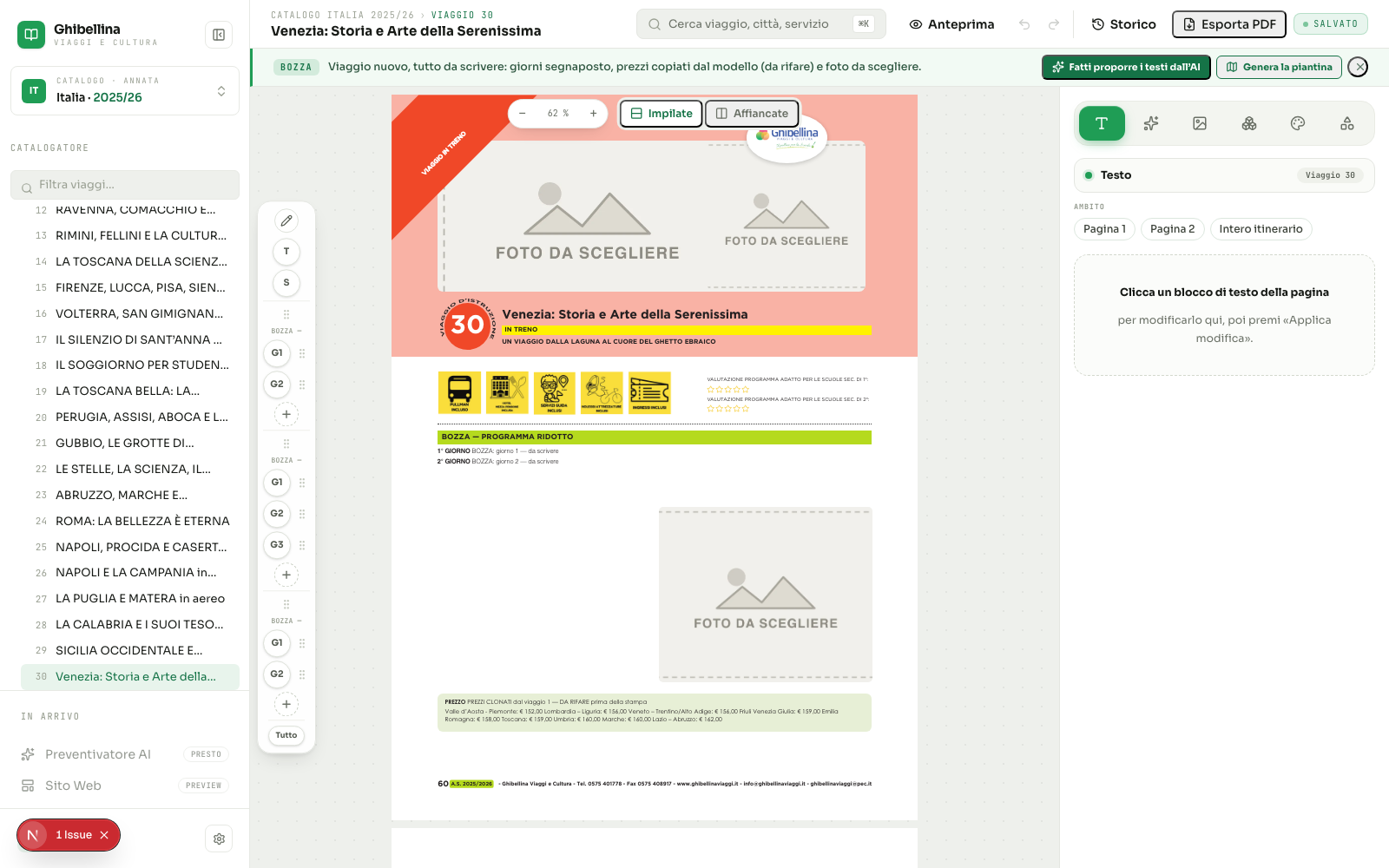Click Preventivatore AI sidebar entry
Image resolution: width=1389 pixels, height=868 pixels.
coord(125,754)
